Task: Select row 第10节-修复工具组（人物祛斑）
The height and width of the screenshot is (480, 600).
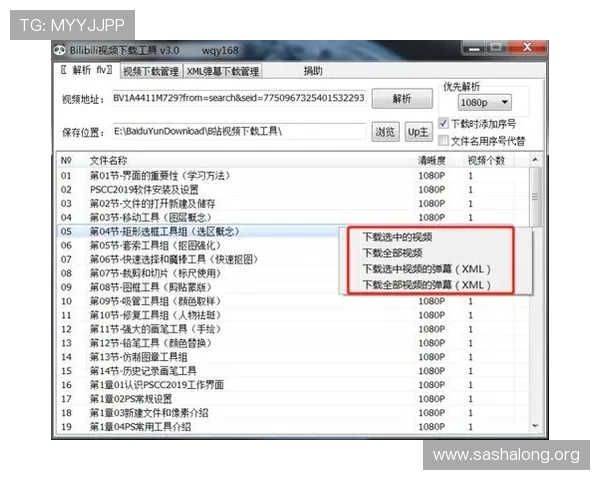Action: pos(293,315)
